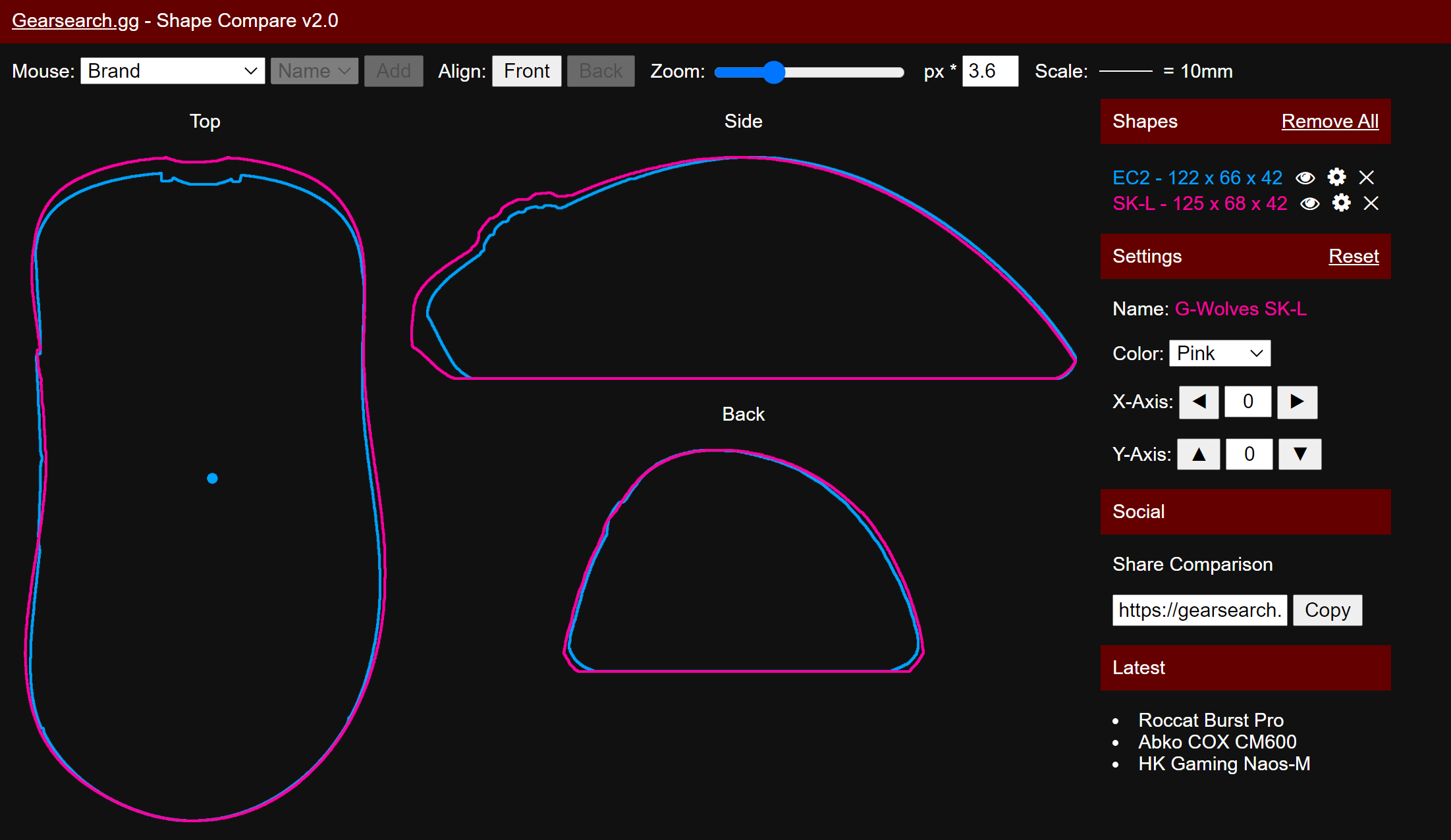
Task: Click the px zoom value field
Action: (x=989, y=71)
